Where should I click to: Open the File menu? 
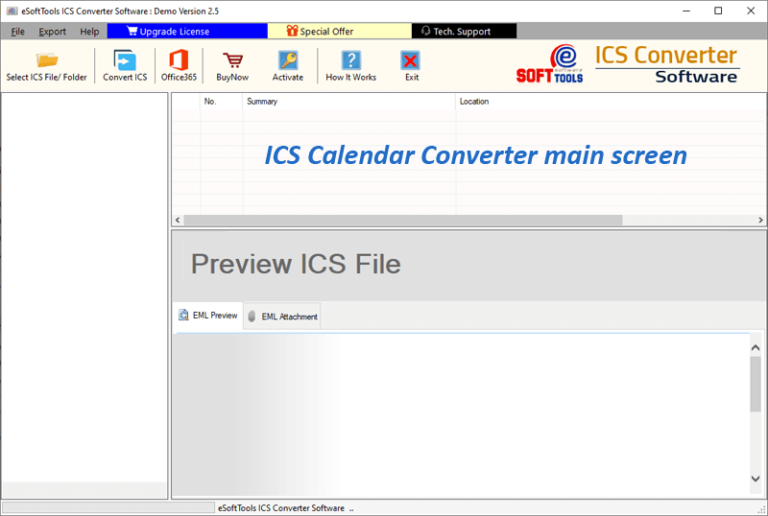point(18,31)
